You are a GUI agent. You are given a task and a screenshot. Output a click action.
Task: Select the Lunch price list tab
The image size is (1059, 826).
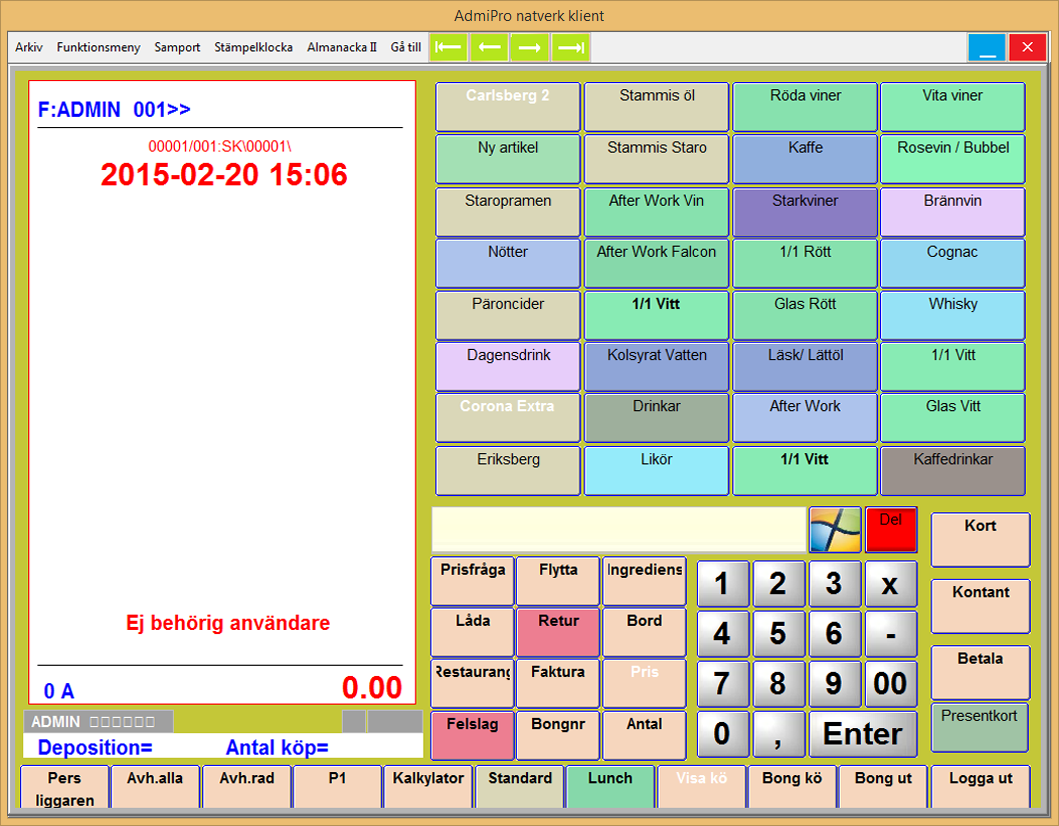click(x=610, y=787)
